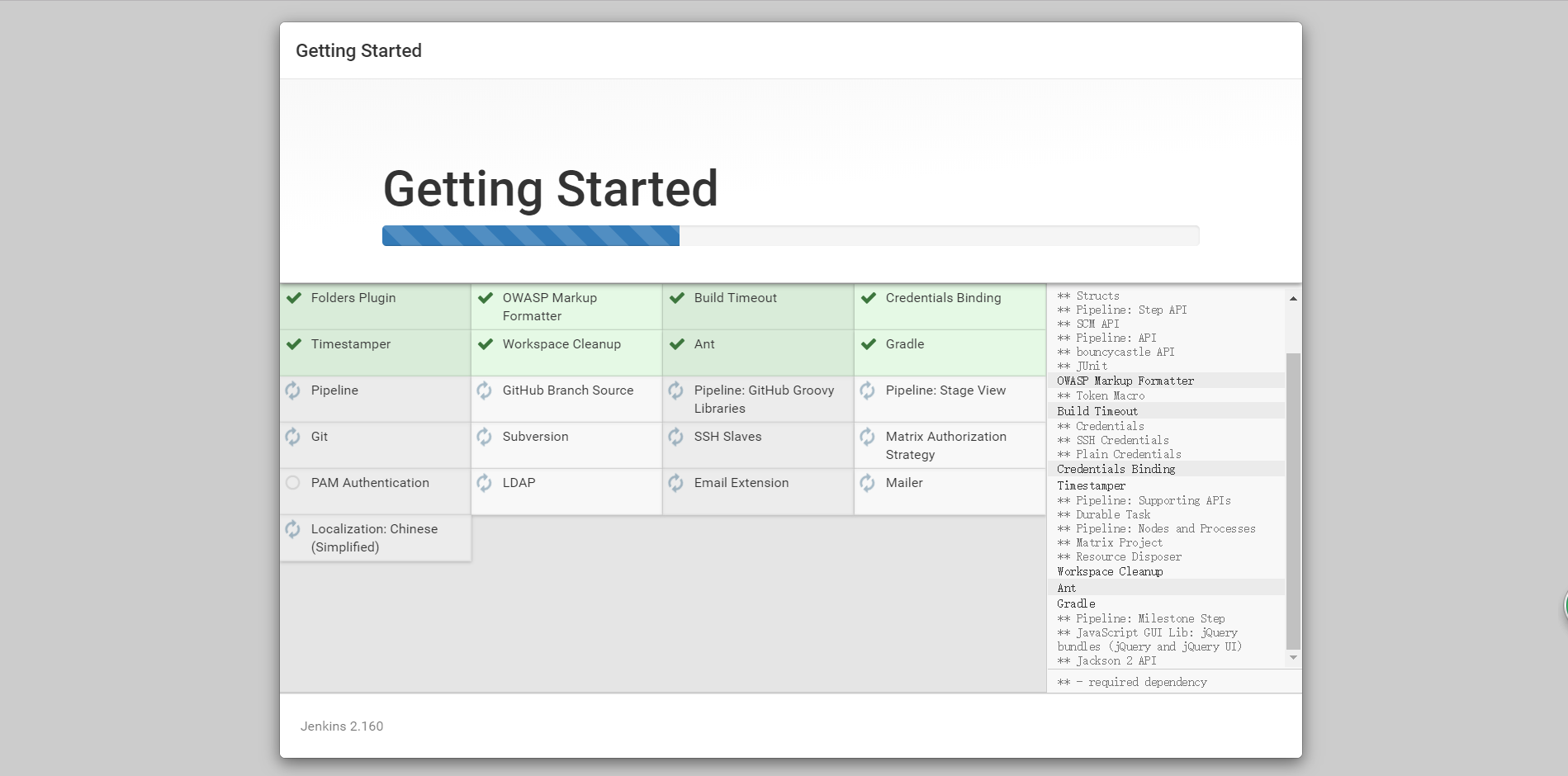Select the "Folders Plugin" label
Image resolution: width=1568 pixels, height=776 pixels.
(x=353, y=298)
